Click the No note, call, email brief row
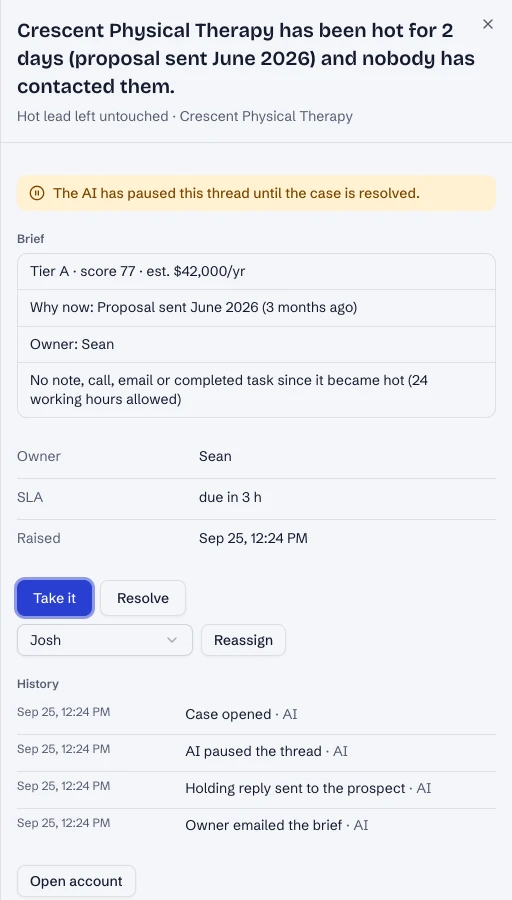The image size is (512, 900). [x=256, y=390]
